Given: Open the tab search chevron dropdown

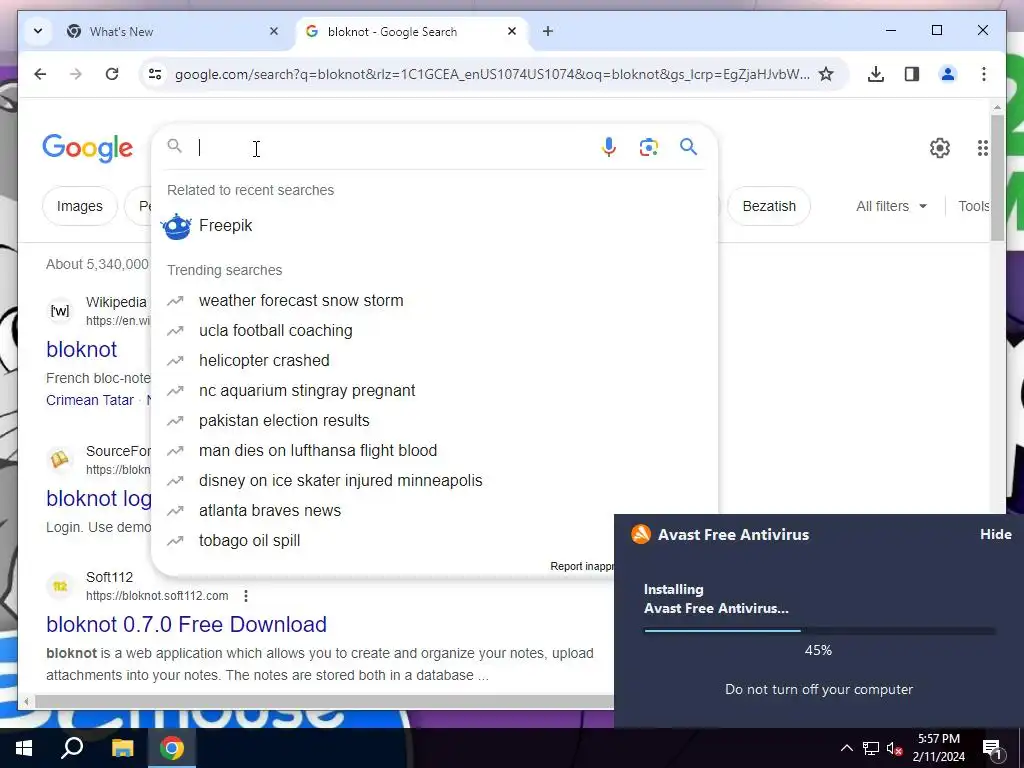Looking at the screenshot, I should [x=38, y=31].
